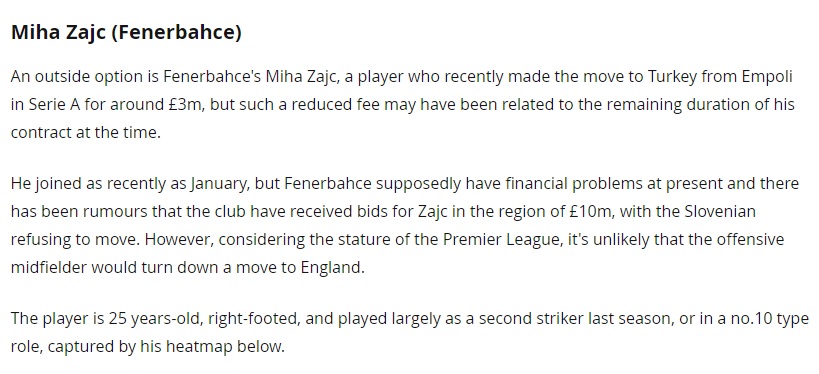Click the words Serie A
This screenshot has height=374, width=819.
53,104
